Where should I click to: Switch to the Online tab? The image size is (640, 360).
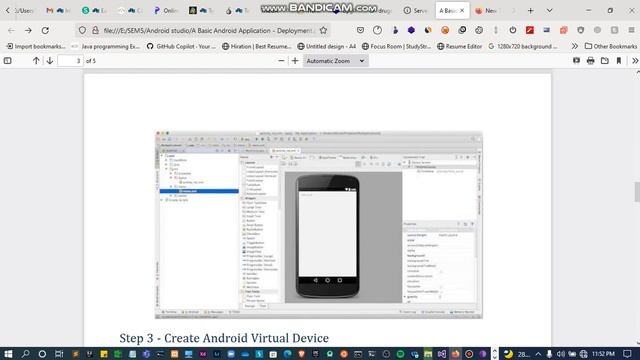click(x=165, y=11)
